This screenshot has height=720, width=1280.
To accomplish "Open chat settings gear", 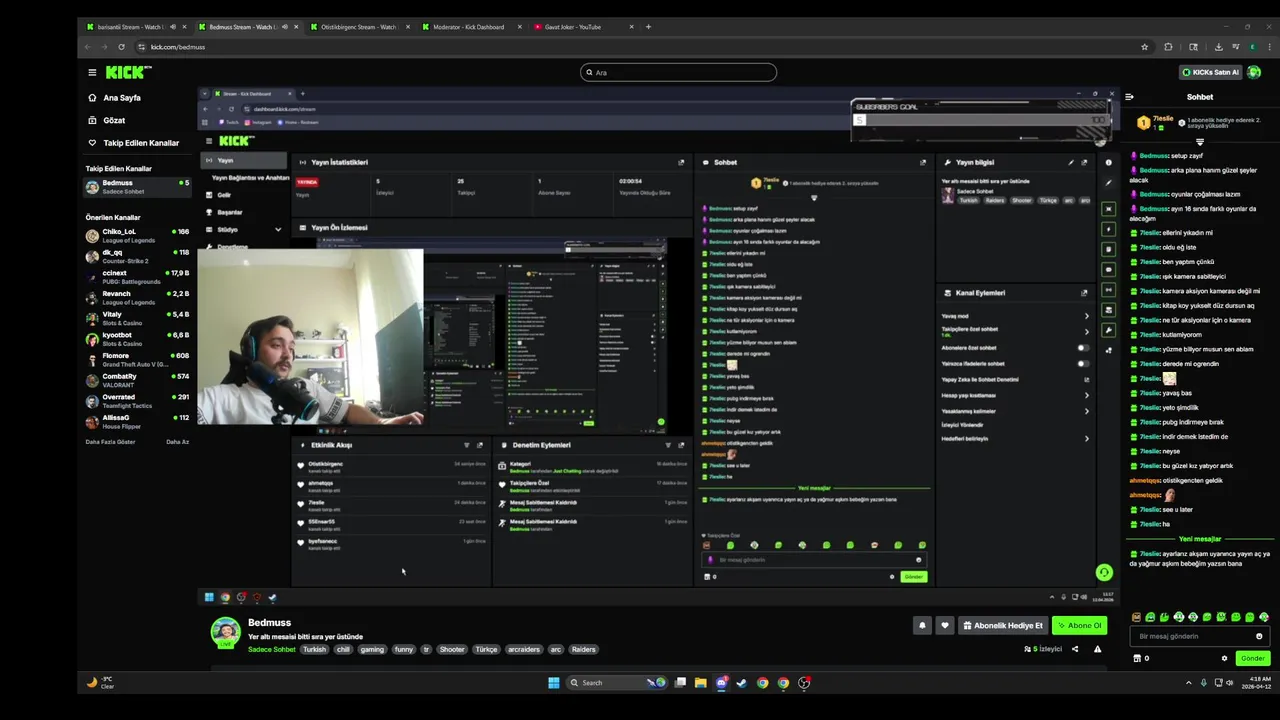I will [x=1224, y=658].
